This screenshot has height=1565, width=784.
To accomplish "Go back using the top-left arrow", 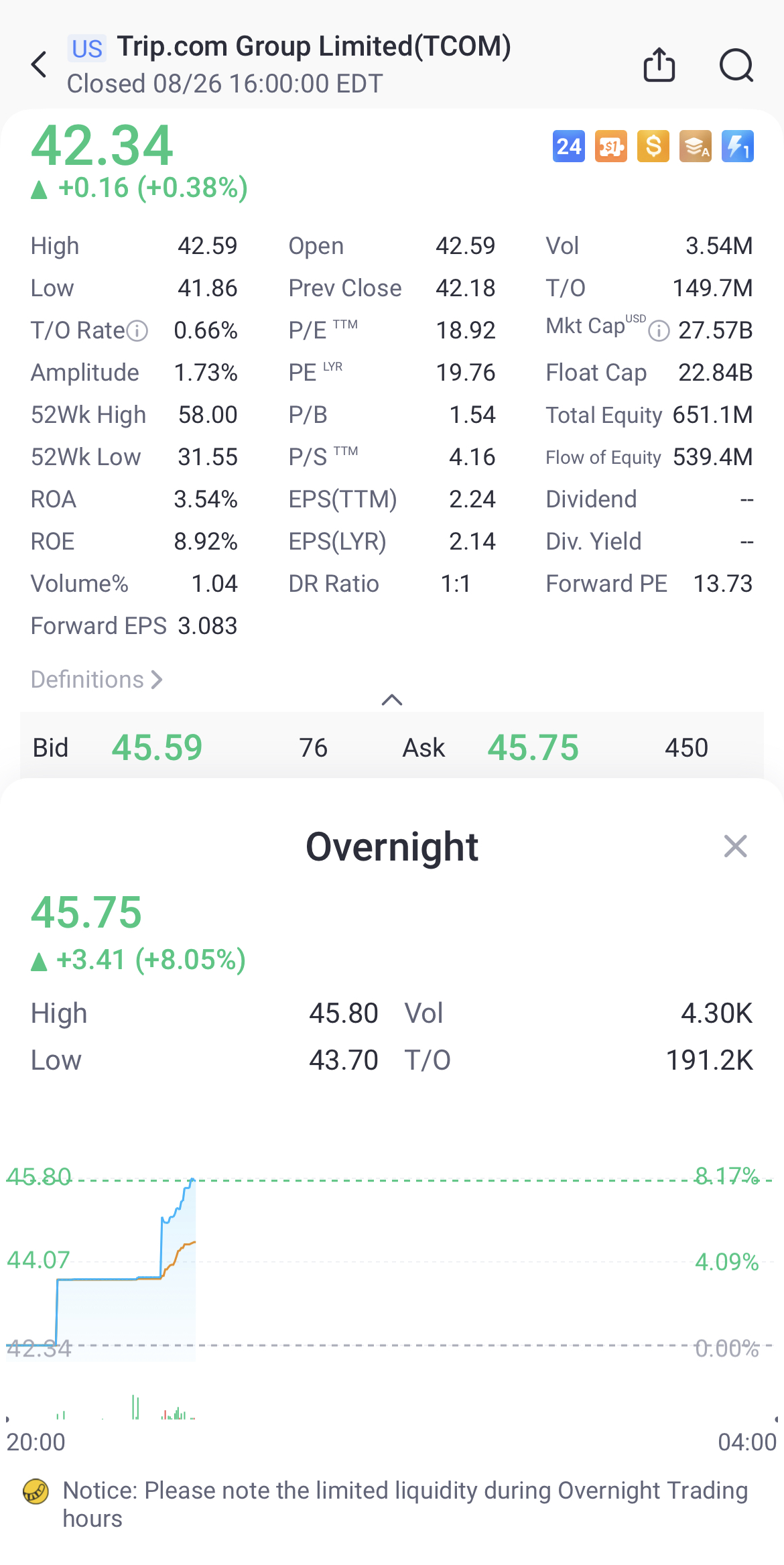I will [x=40, y=65].
